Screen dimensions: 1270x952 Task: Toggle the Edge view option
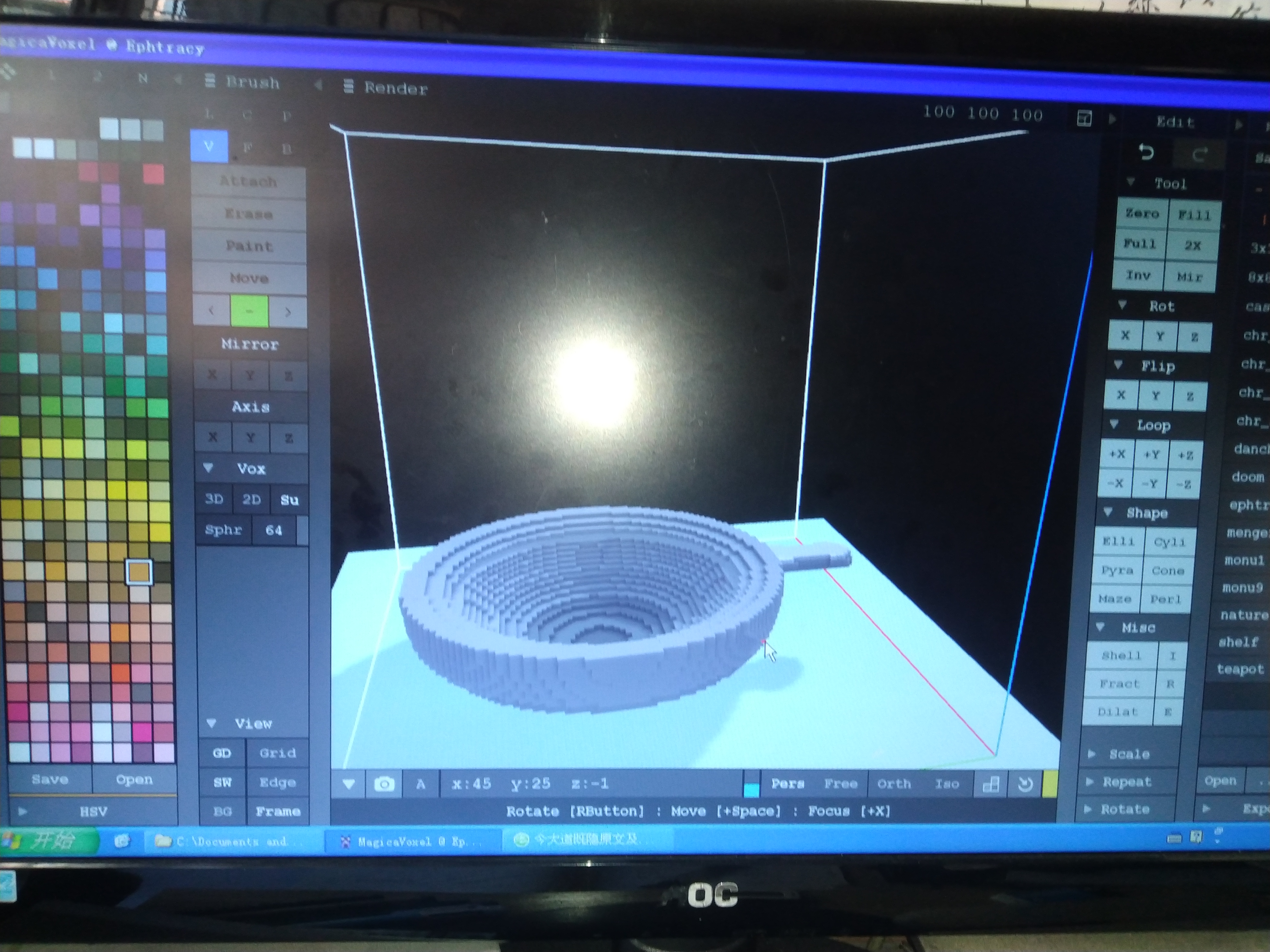[x=277, y=782]
